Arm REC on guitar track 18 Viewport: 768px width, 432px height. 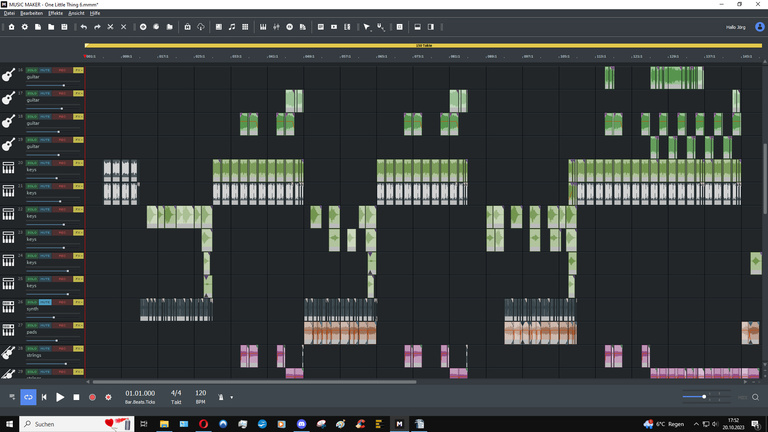(62, 117)
